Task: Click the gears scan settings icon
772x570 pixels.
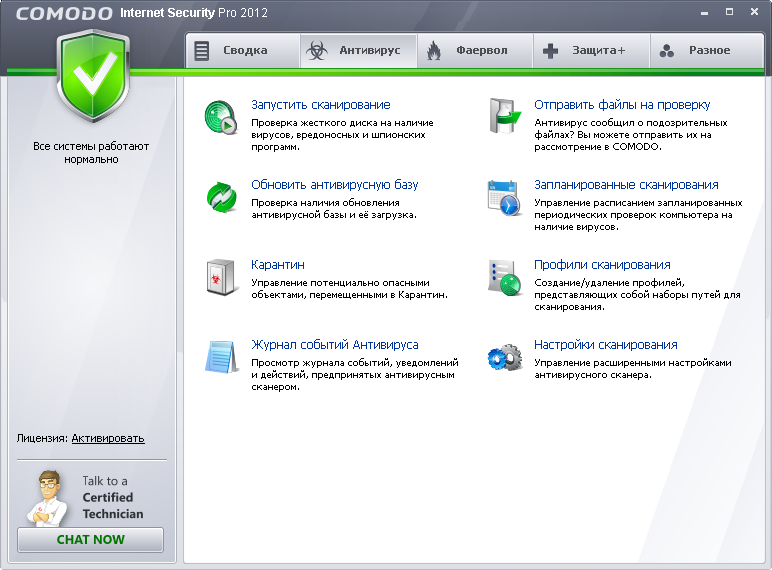Action: (505, 357)
